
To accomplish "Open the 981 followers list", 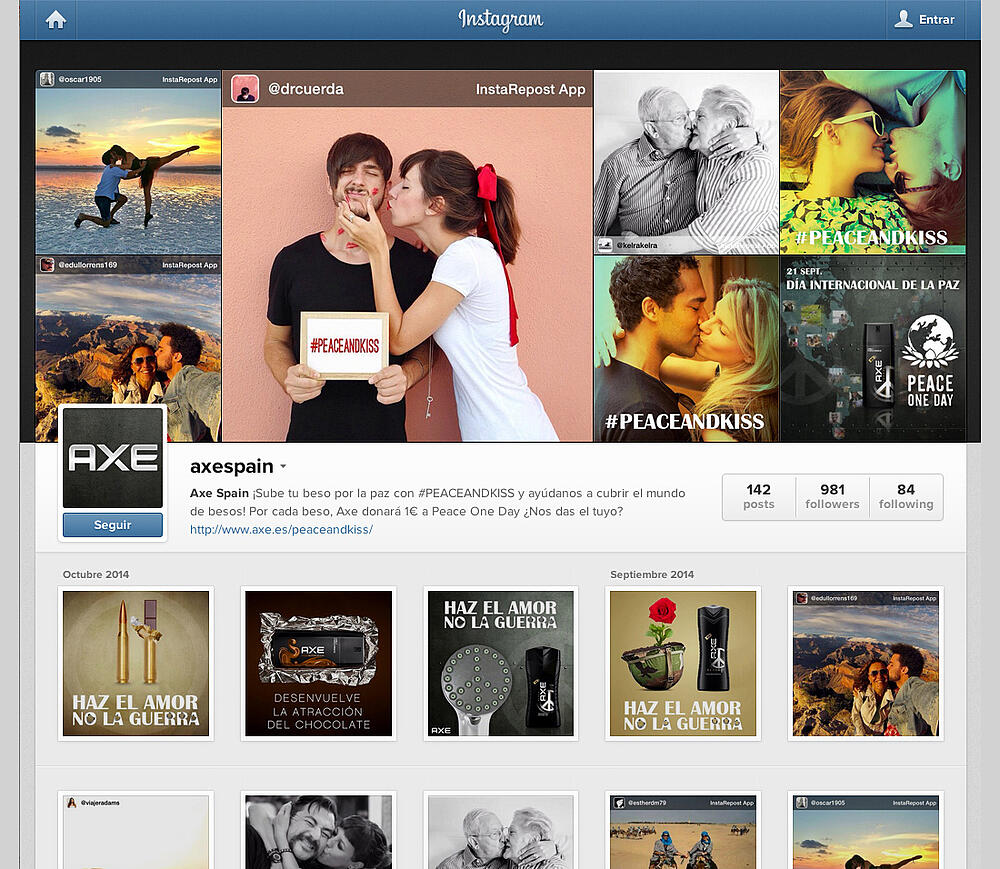I will click(832, 497).
